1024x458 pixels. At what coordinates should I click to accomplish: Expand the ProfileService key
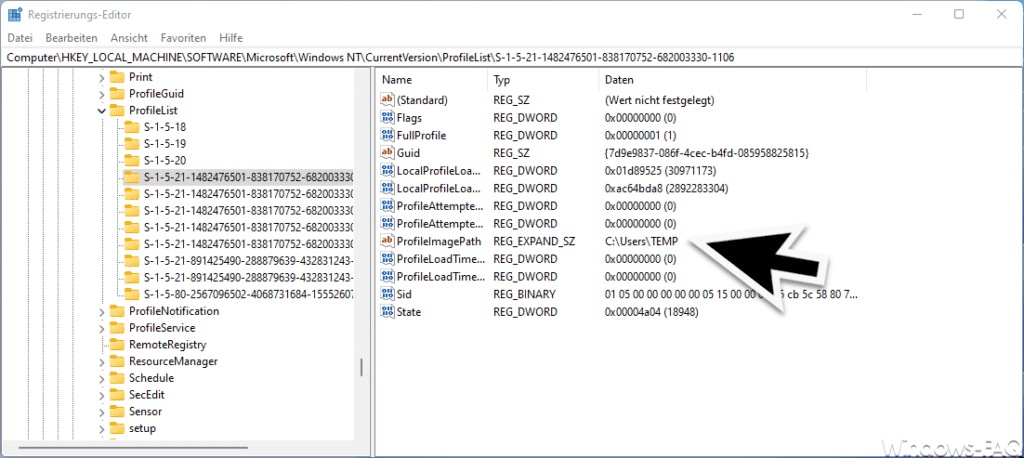click(x=101, y=328)
